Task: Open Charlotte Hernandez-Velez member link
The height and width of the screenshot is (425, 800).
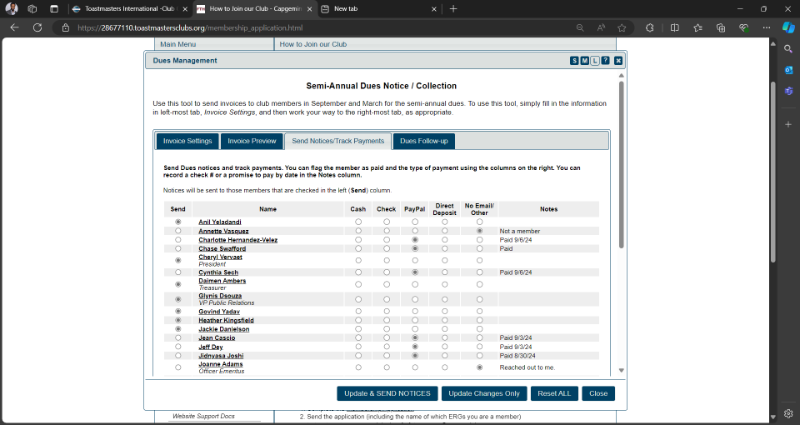Action: pos(238,240)
